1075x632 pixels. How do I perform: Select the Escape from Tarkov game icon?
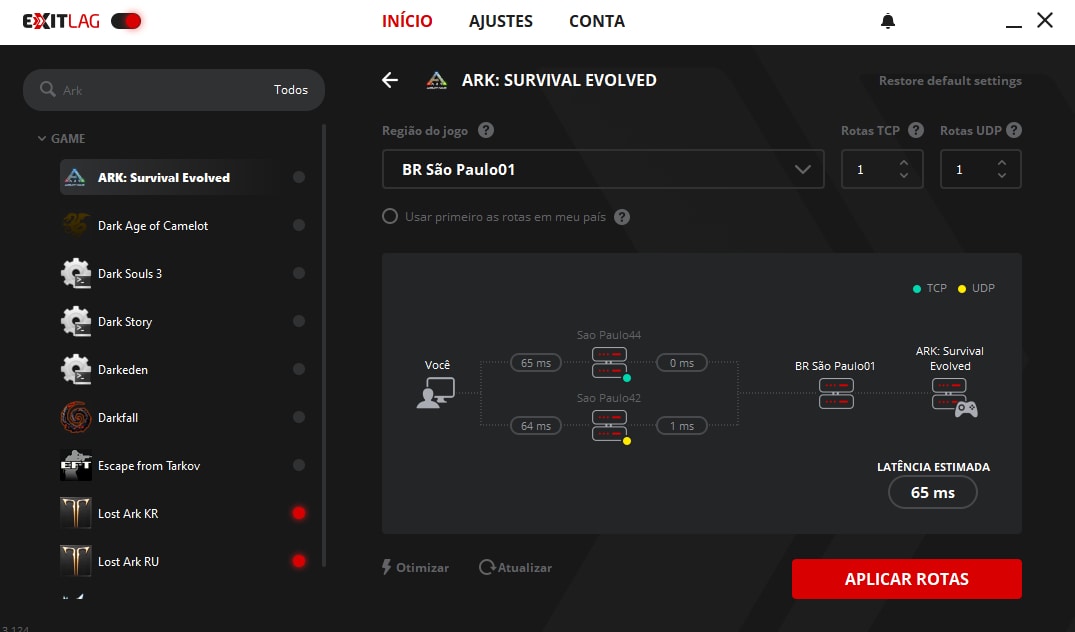76,465
